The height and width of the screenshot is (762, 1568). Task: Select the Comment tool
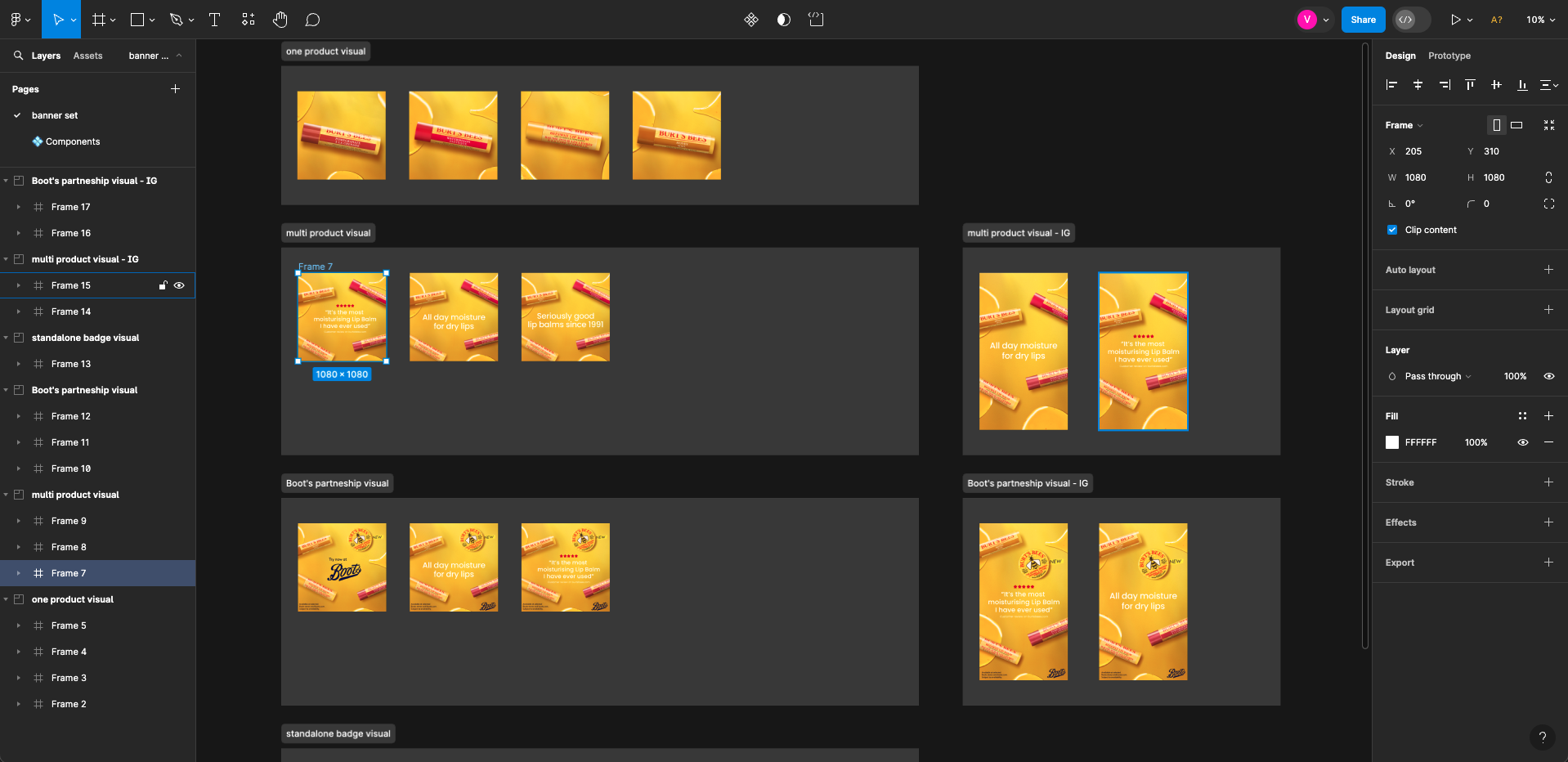pyautogui.click(x=312, y=20)
